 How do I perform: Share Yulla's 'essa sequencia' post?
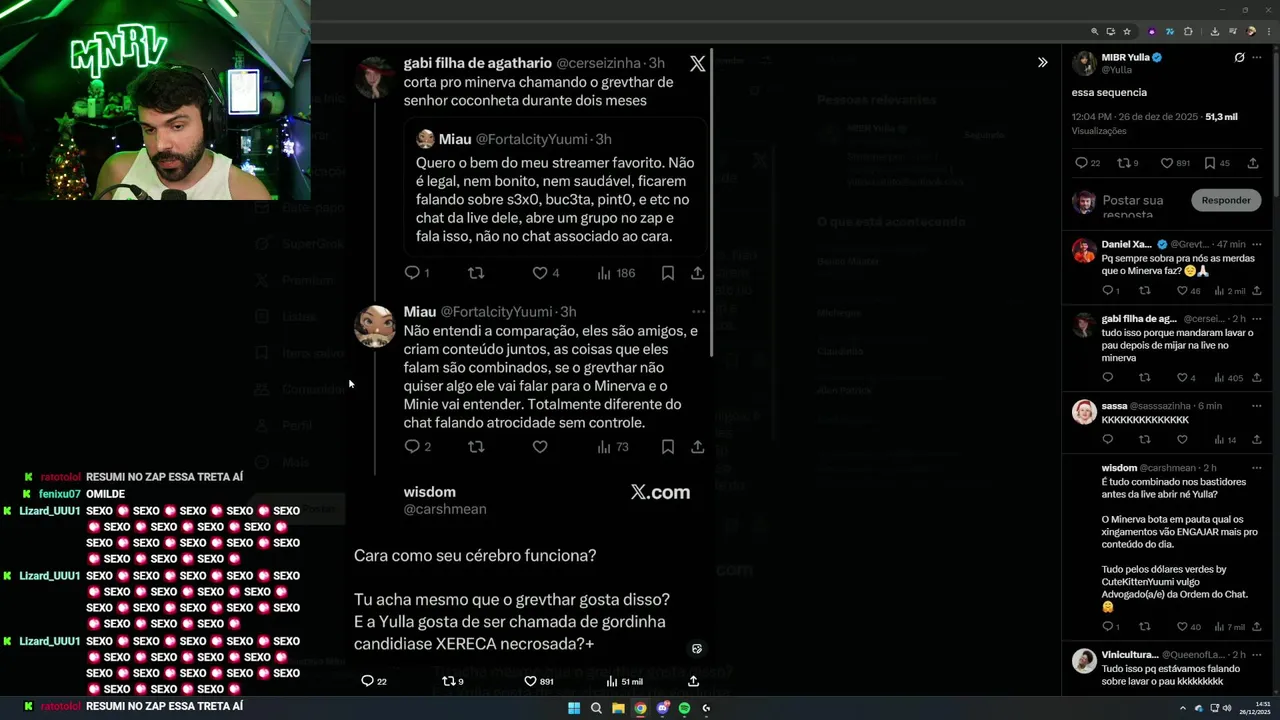coord(1253,163)
